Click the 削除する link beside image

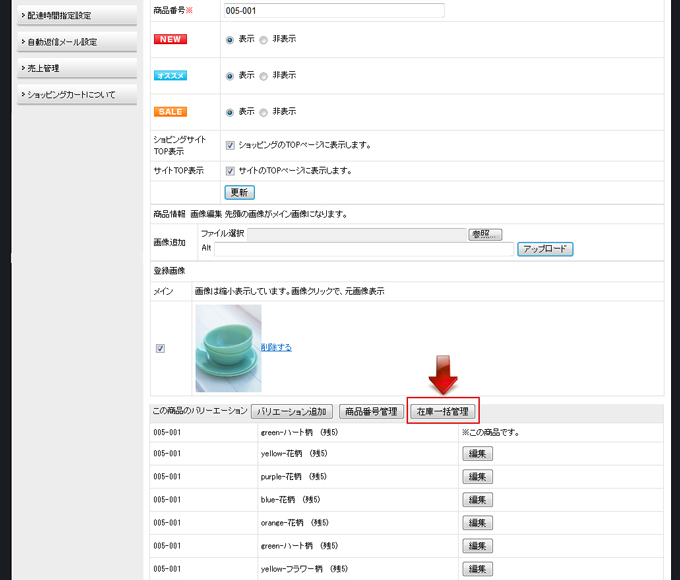pyautogui.click(x=277, y=347)
